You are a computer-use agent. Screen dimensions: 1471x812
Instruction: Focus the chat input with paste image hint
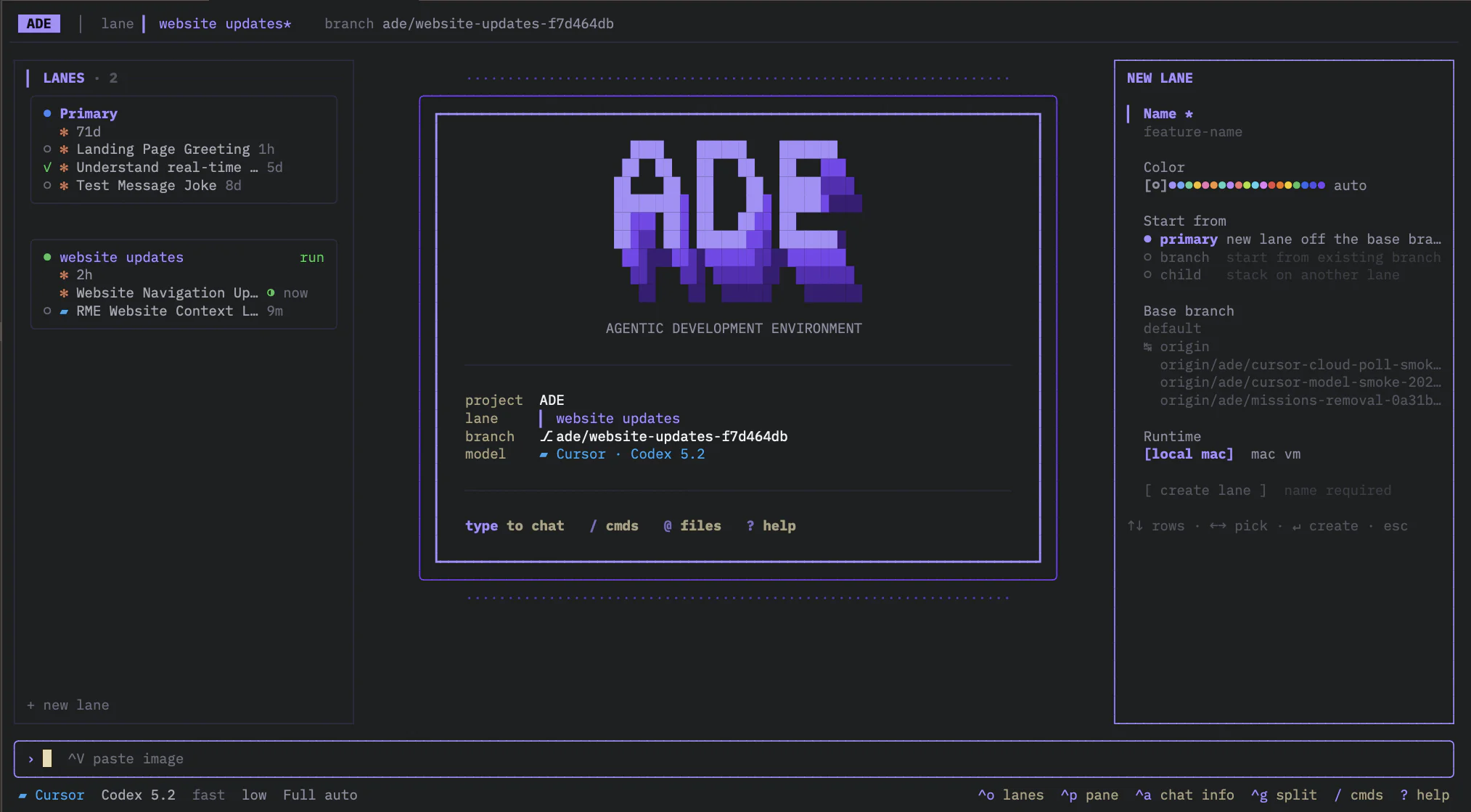pyautogui.click(x=734, y=759)
